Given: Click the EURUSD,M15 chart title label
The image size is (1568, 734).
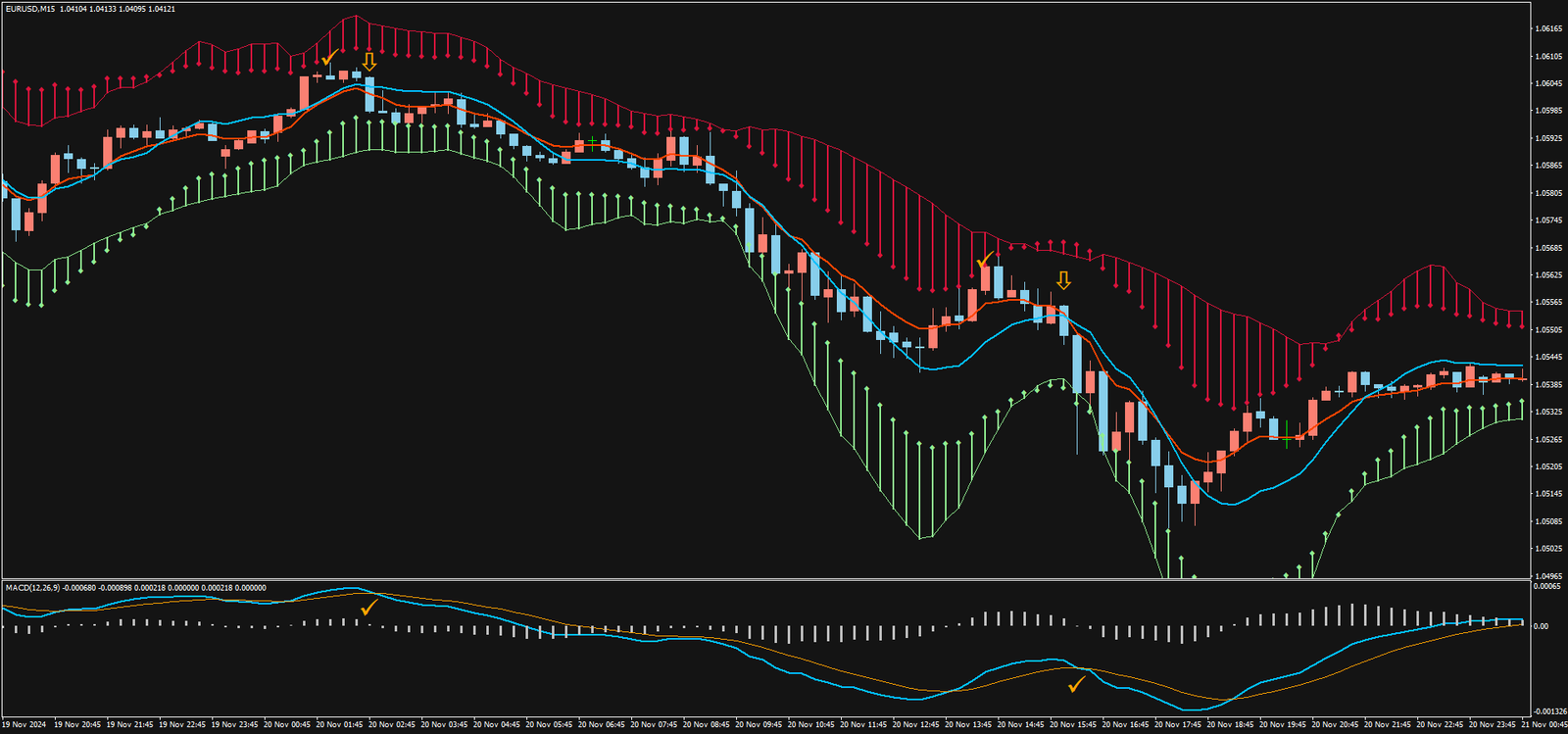Looking at the screenshot, I should [x=29, y=9].
